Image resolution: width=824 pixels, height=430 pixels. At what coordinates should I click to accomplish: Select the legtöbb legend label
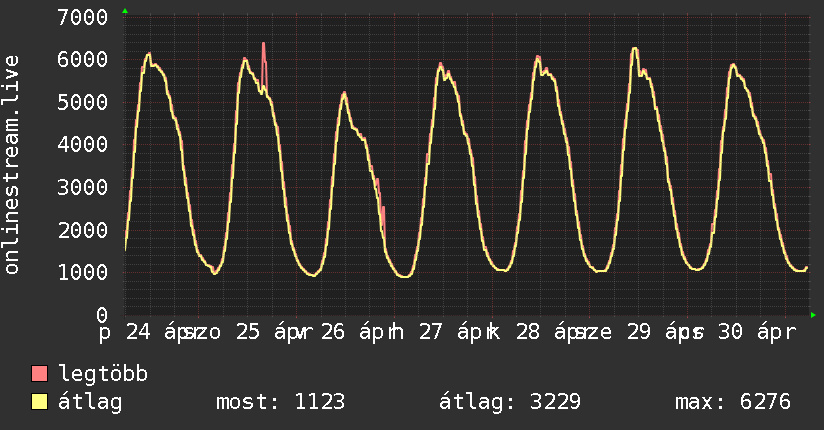point(103,373)
